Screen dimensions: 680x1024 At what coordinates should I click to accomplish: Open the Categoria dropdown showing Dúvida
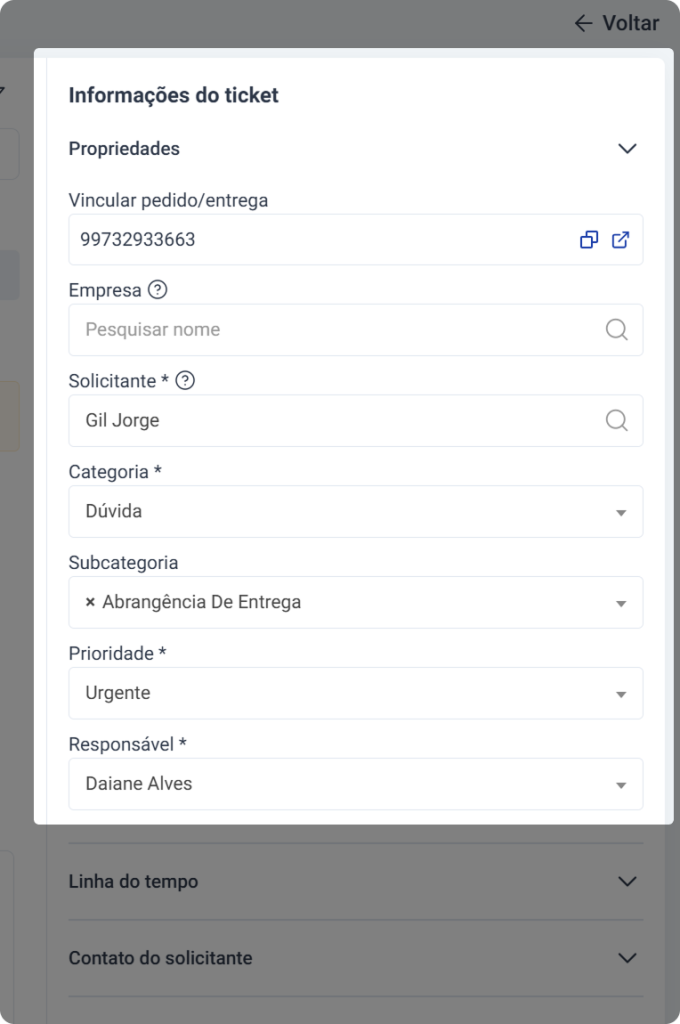click(620, 511)
